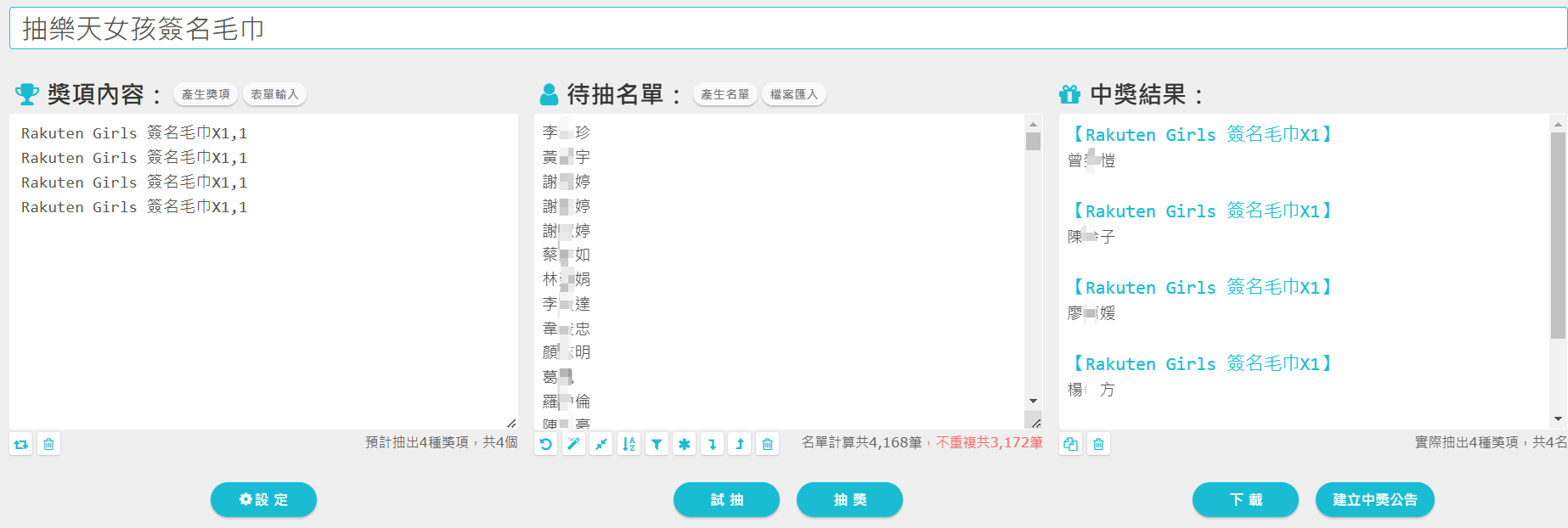Click the name ending with 宇 in the list

point(567,157)
